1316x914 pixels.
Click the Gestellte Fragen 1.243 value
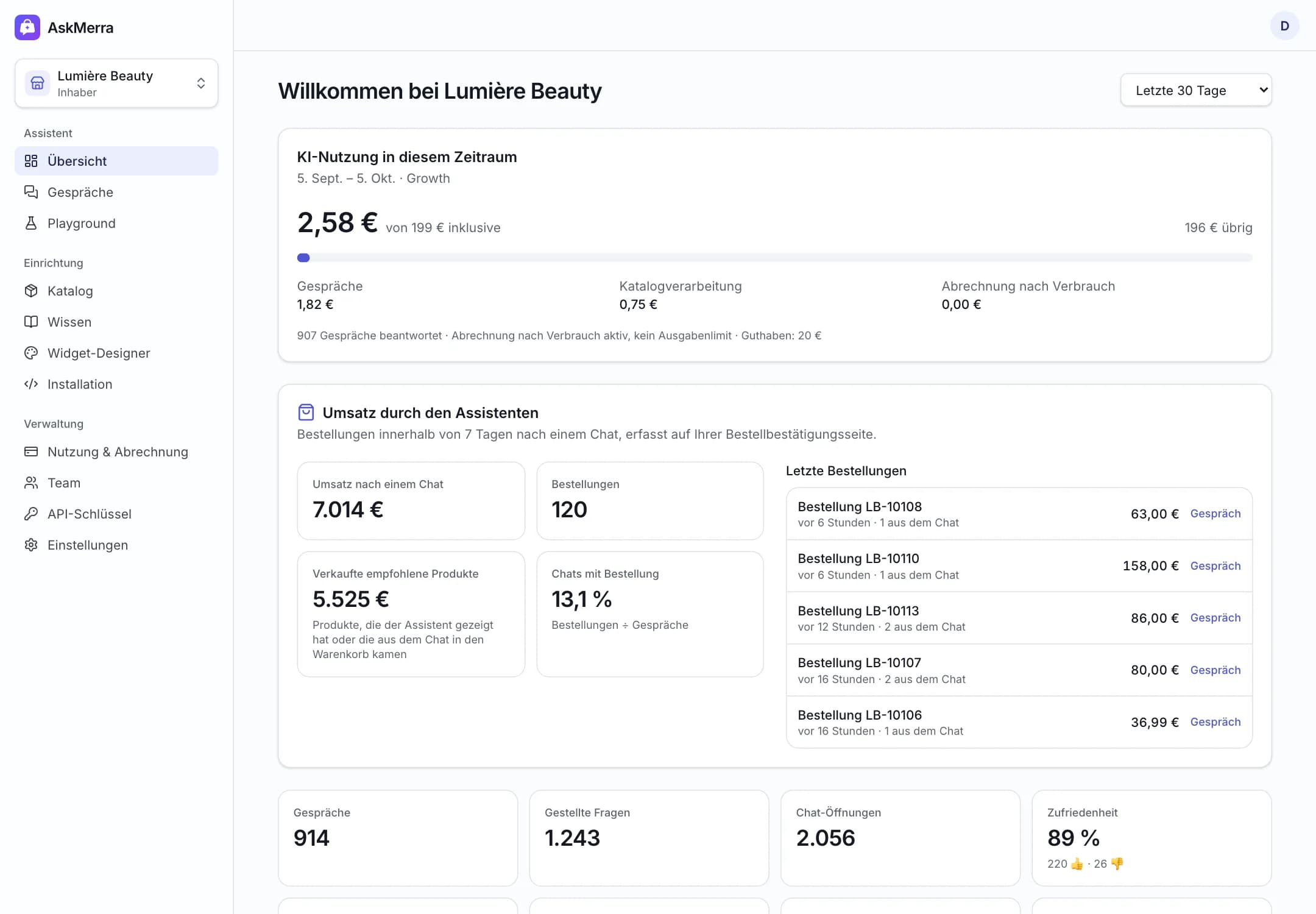coord(572,838)
